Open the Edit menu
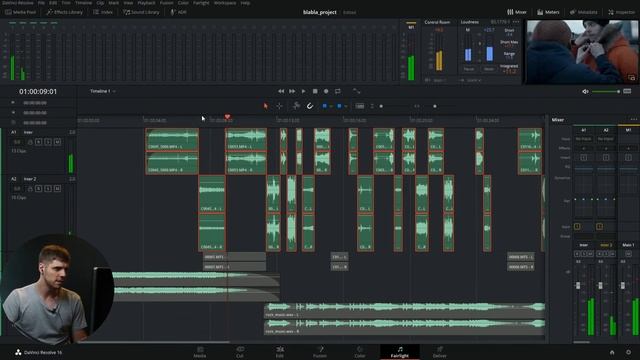This screenshot has width=640, height=360. click(x=53, y=3)
